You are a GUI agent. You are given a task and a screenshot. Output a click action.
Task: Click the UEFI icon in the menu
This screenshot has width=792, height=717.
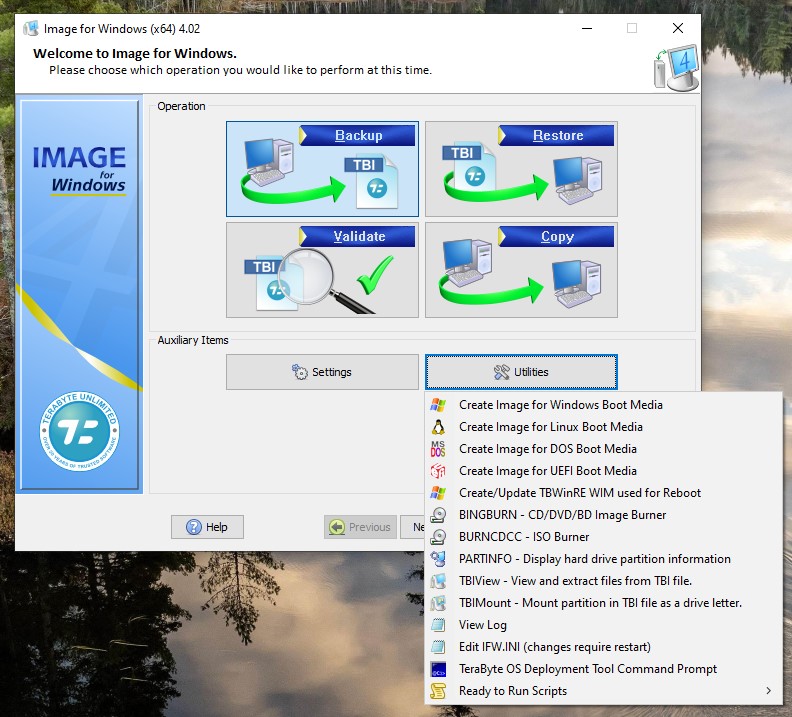point(438,471)
